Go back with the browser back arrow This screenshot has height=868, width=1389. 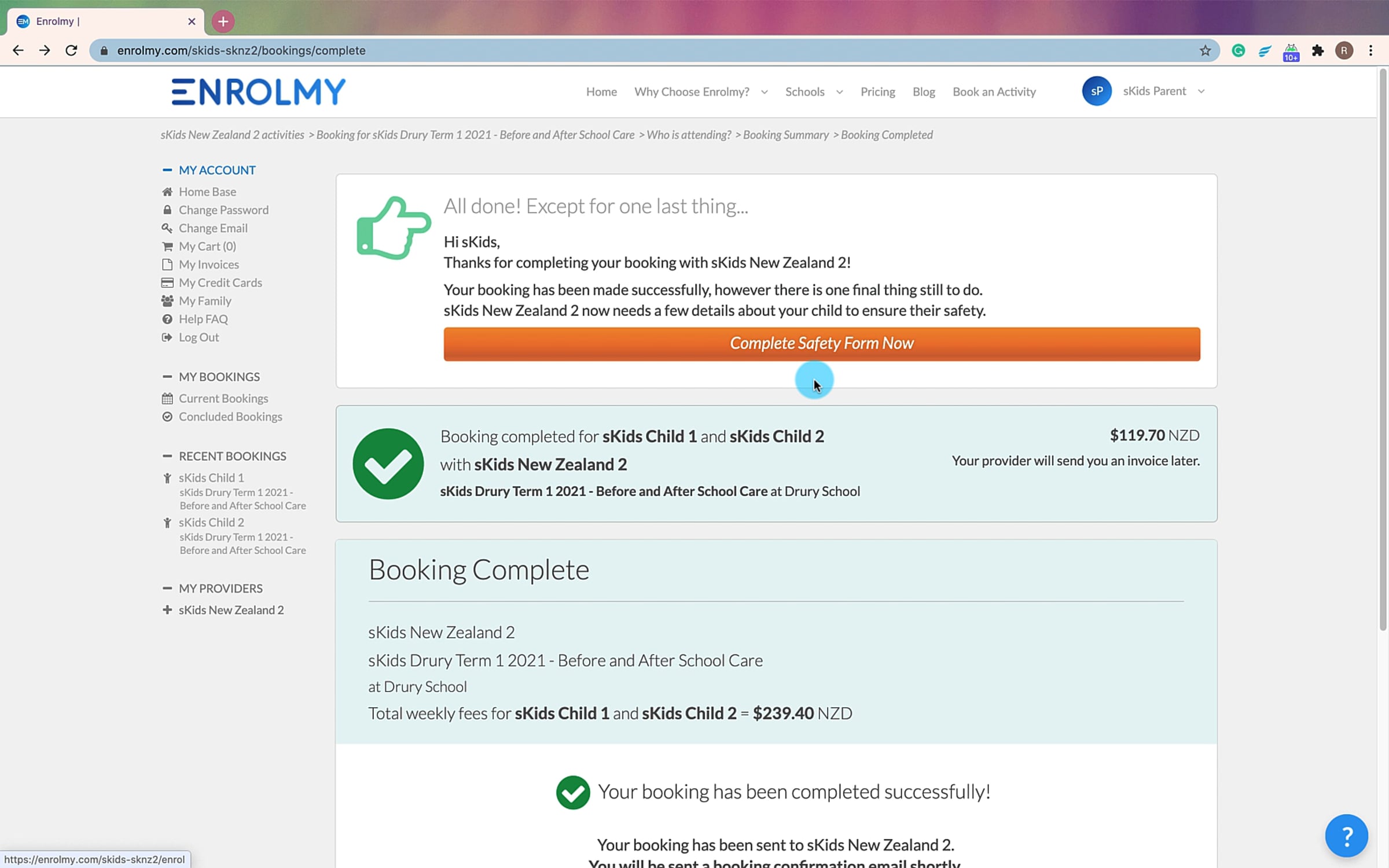pyautogui.click(x=18, y=50)
